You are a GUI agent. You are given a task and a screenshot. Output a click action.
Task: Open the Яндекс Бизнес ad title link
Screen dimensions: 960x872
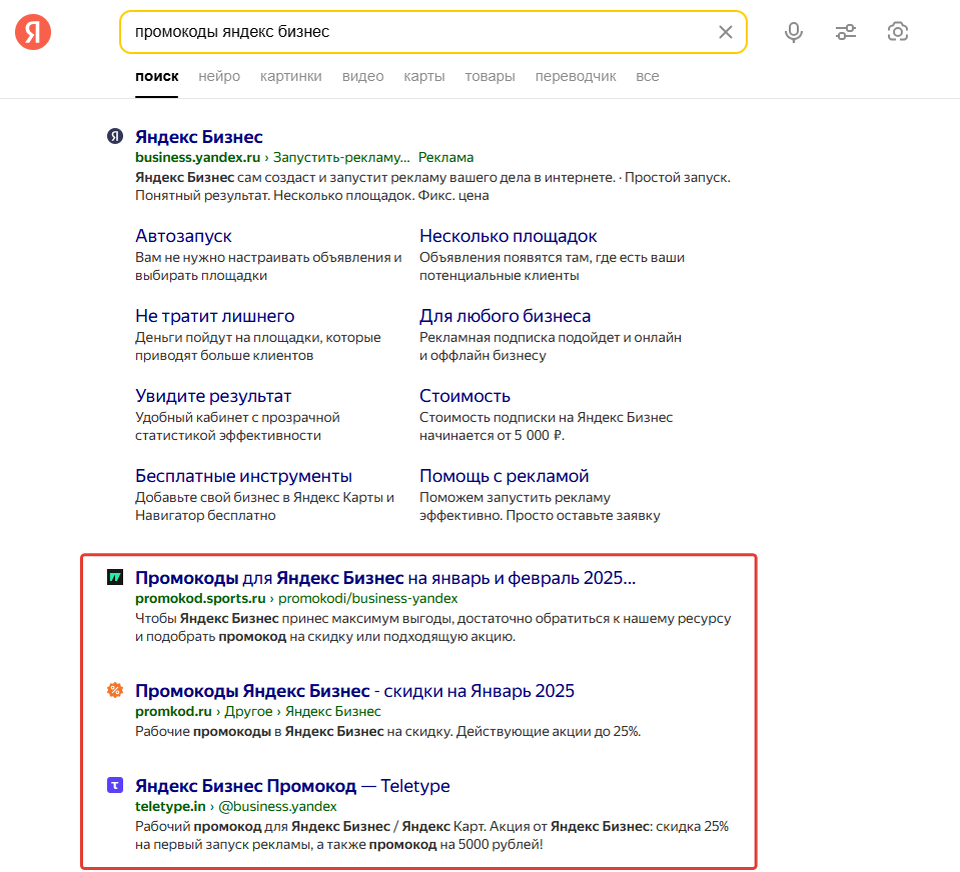click(x=199, y=137)
